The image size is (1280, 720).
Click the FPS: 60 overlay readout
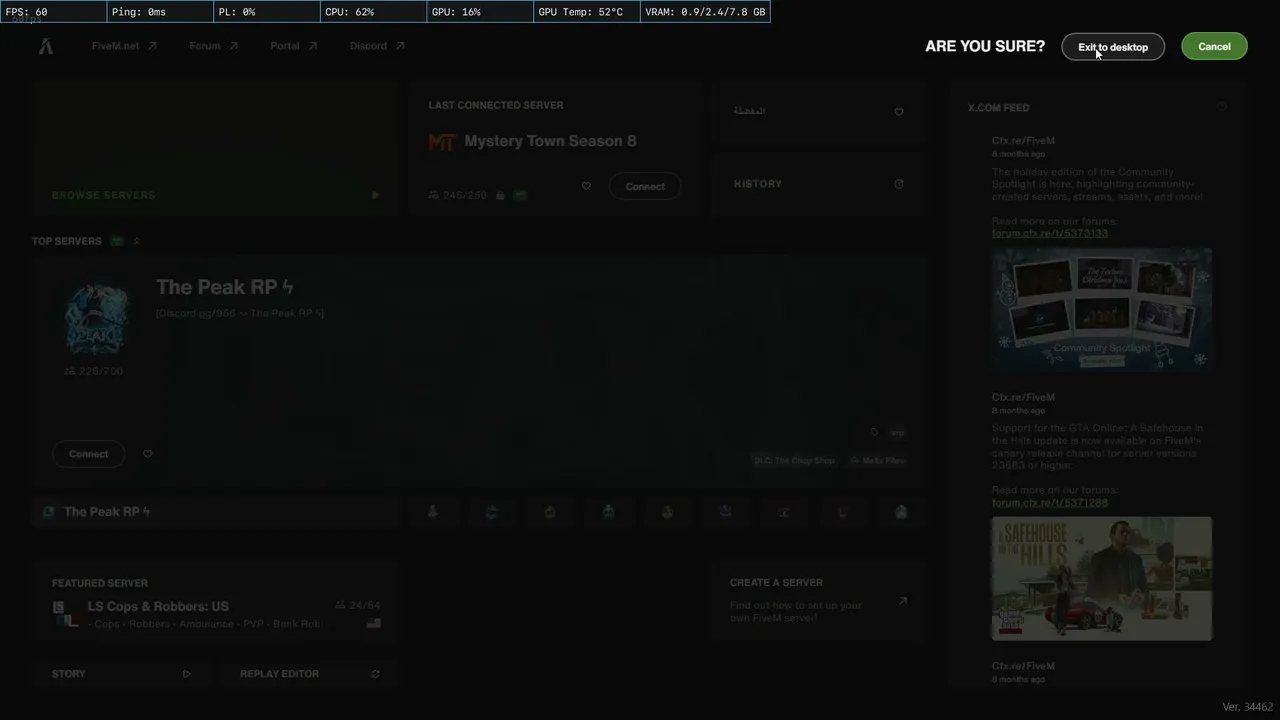coord(53,12)
